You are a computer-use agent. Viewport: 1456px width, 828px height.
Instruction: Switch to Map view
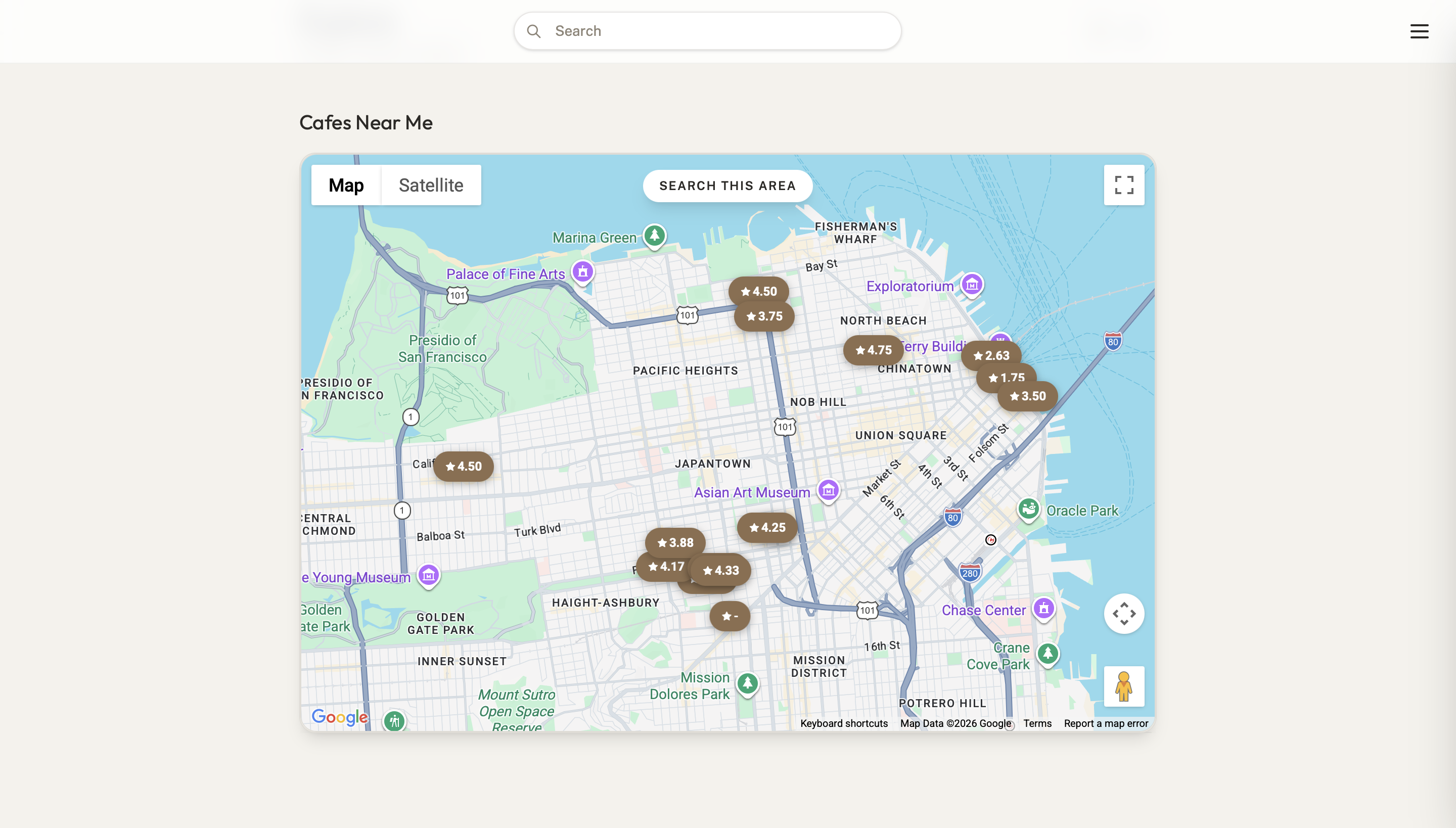pos(346,185)
